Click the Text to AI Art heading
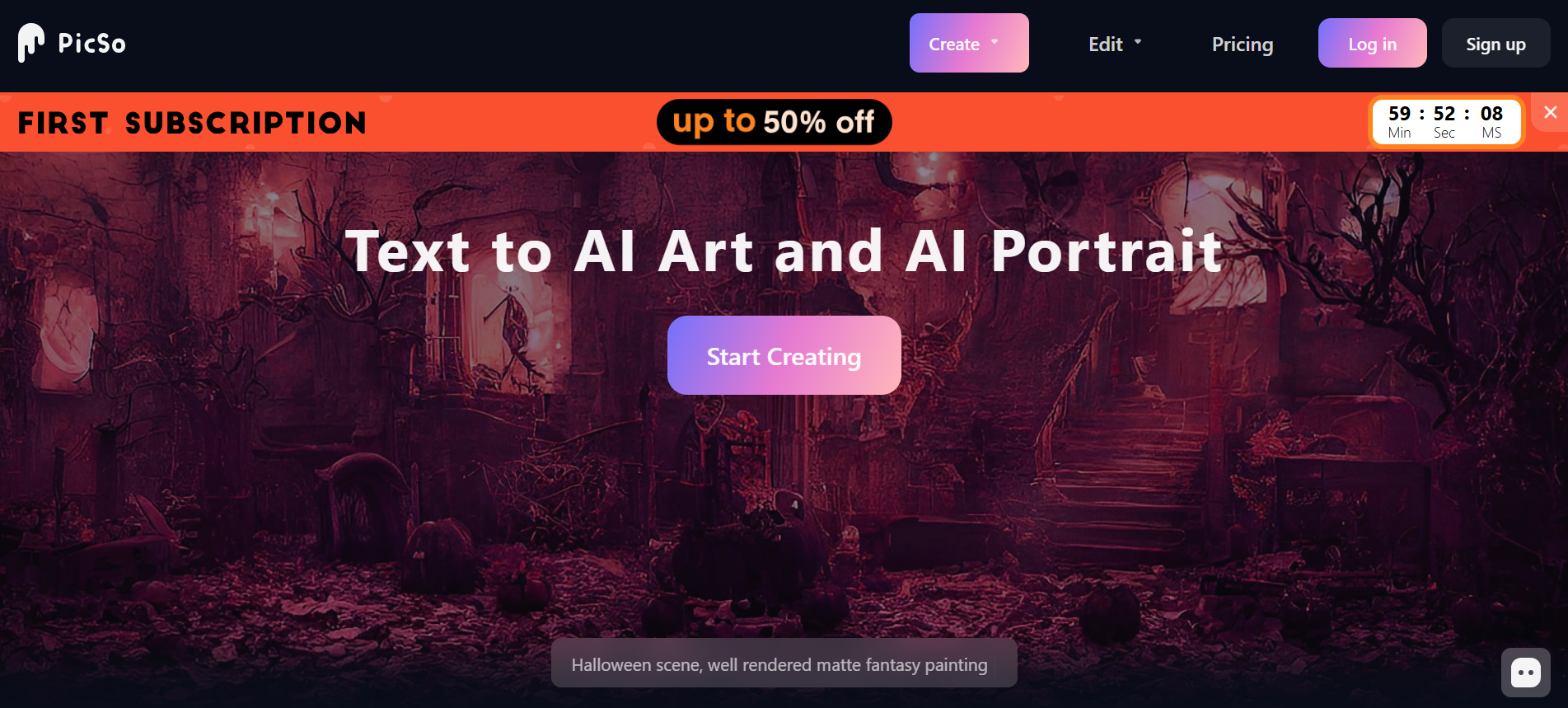This screenshot has height=708, width=1568. (x=784, y=251)
